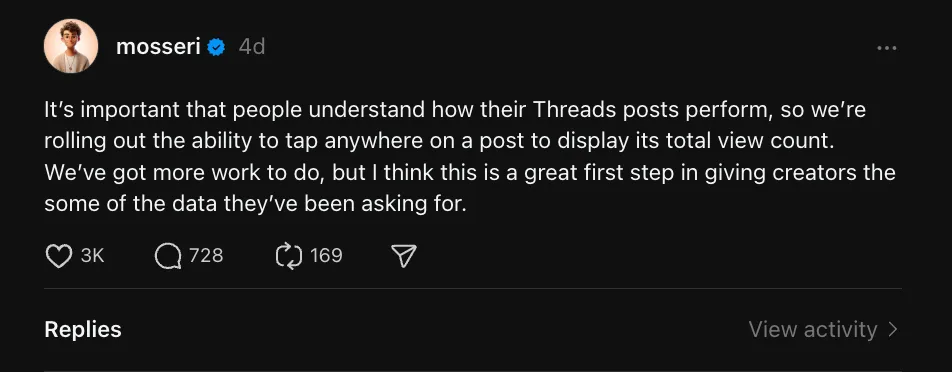The height and width of the screenshot is (372, 952).
Task: Open mosseri's profile picture avatar
Action: (x=71, y=46)
